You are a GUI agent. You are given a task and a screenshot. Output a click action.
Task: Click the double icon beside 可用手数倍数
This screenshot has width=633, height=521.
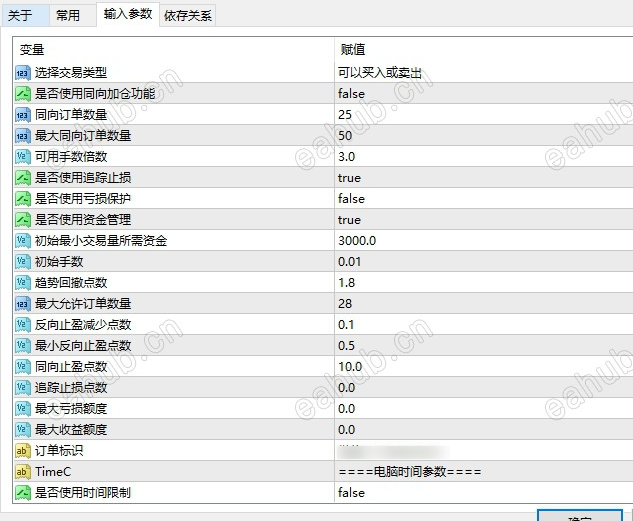coord(23,157)
